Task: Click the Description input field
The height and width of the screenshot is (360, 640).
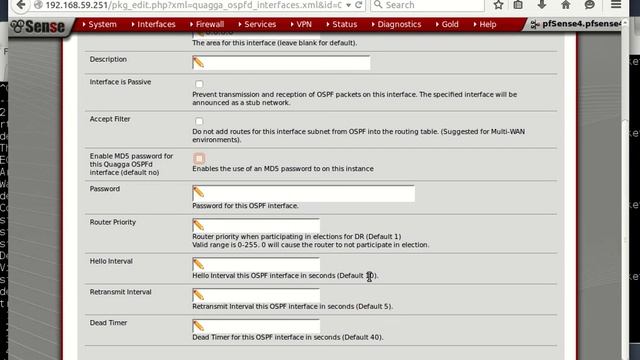Action: coord(281,62)
